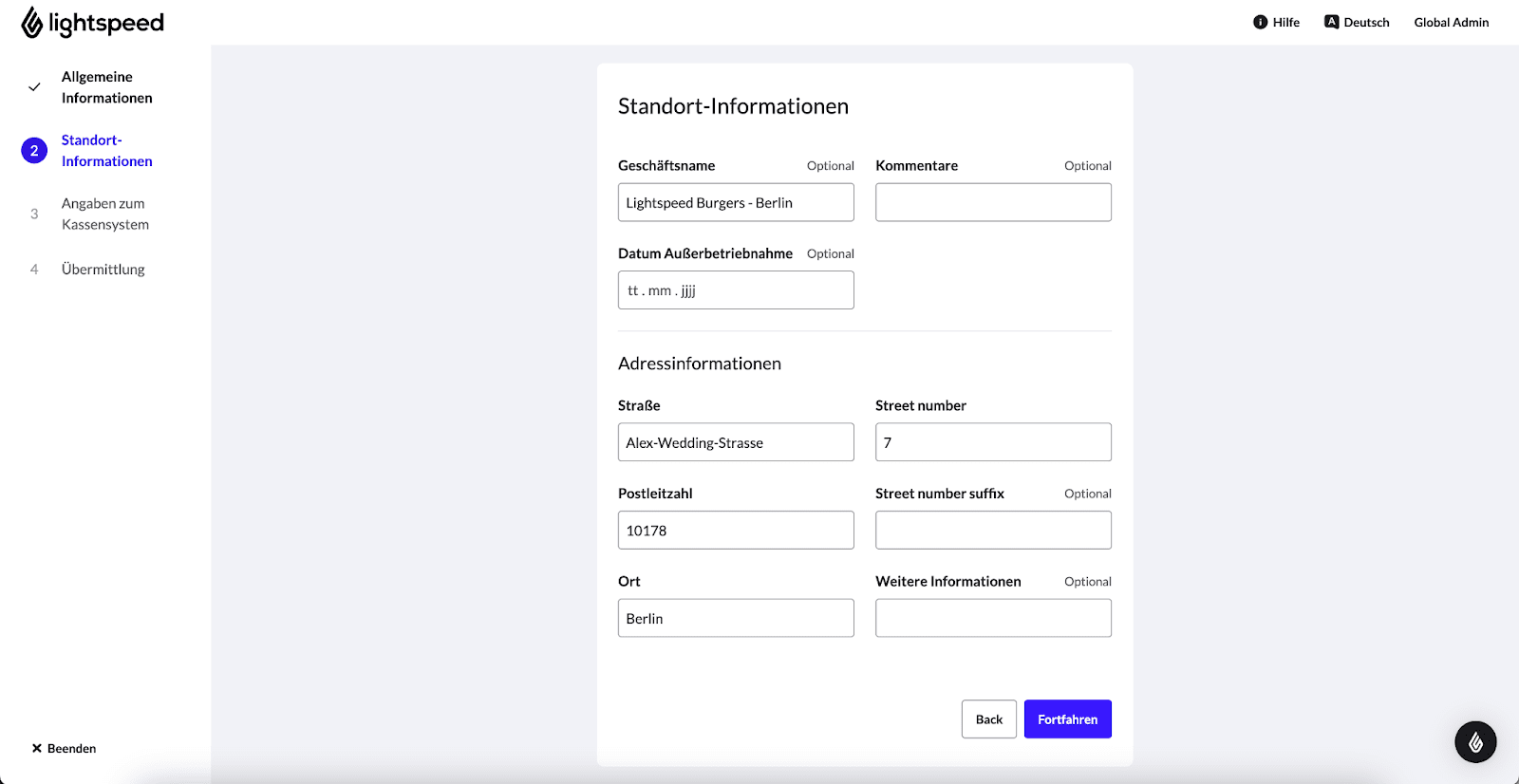Screen dimensions: 1519x784
Task: Click into the Kommentare field
Action: point(993,202)
